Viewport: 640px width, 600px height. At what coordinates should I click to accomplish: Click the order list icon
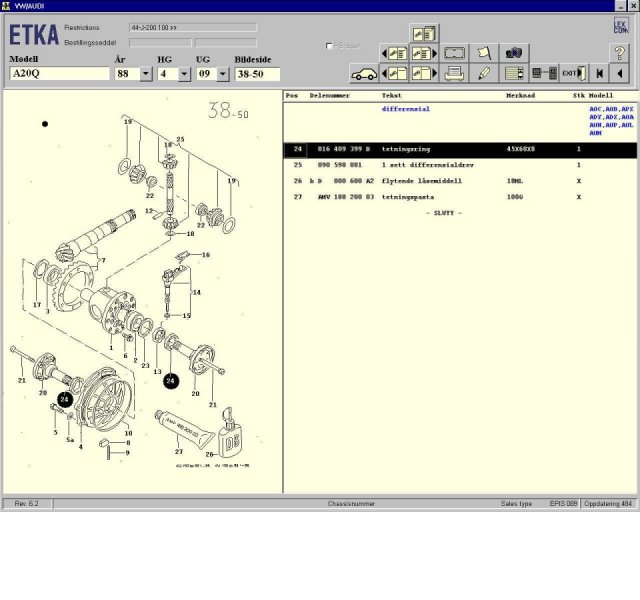[x=515, y=73]
